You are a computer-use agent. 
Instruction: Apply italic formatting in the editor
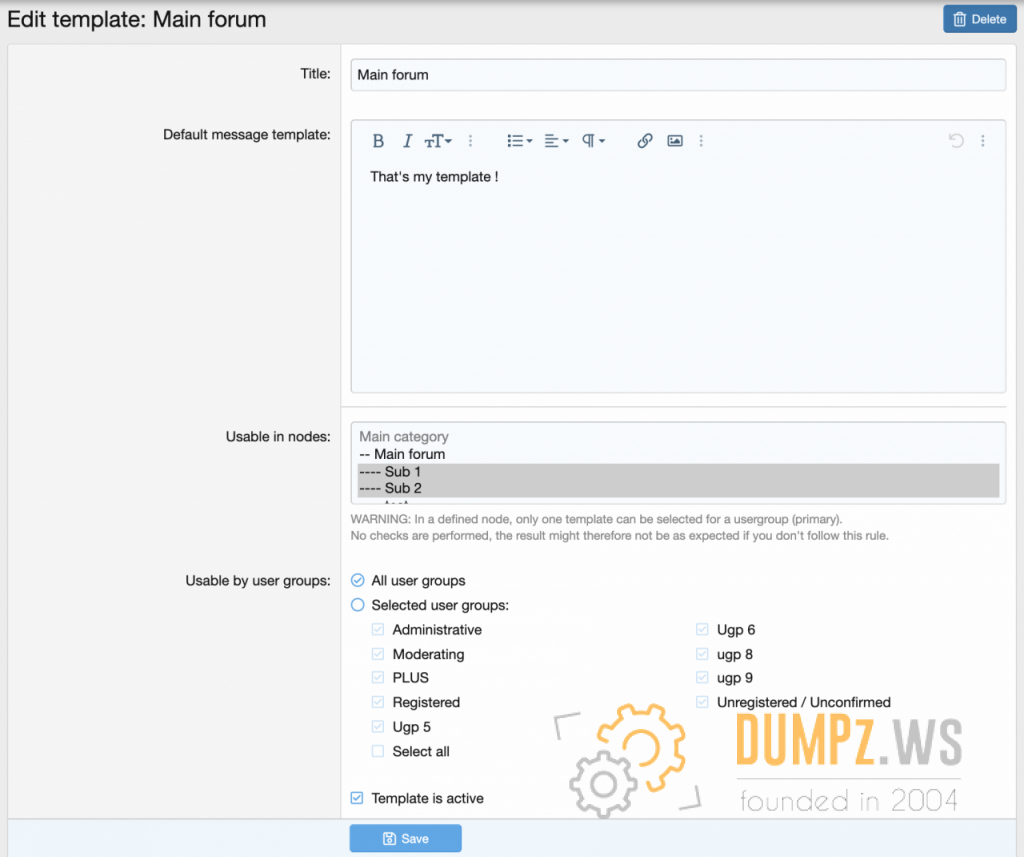click(407, 141)
